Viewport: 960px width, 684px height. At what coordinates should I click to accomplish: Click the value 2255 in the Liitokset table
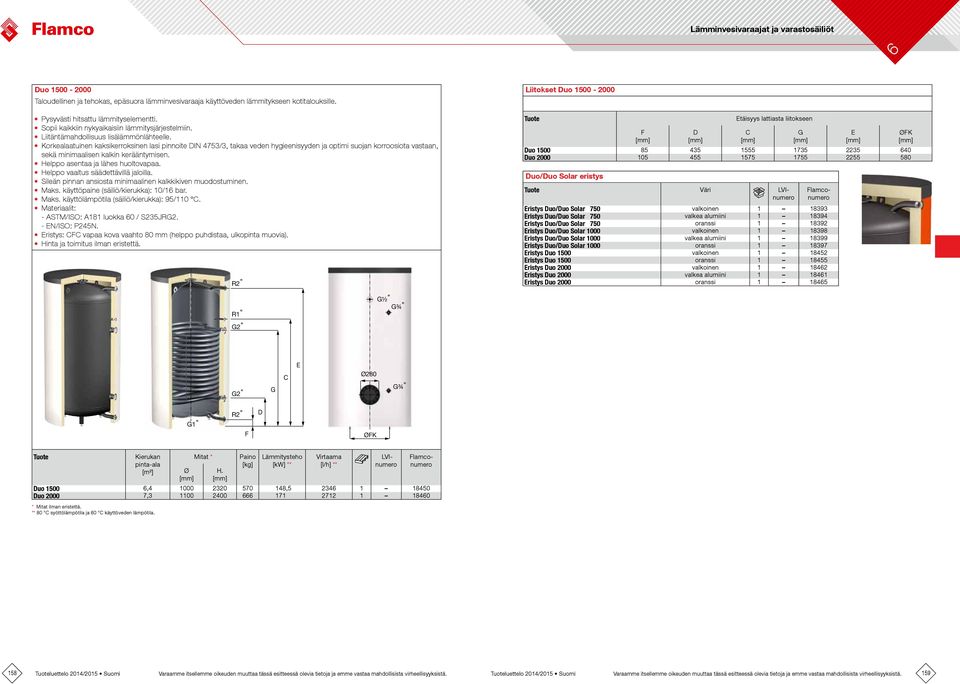click(x=853, y=157)
